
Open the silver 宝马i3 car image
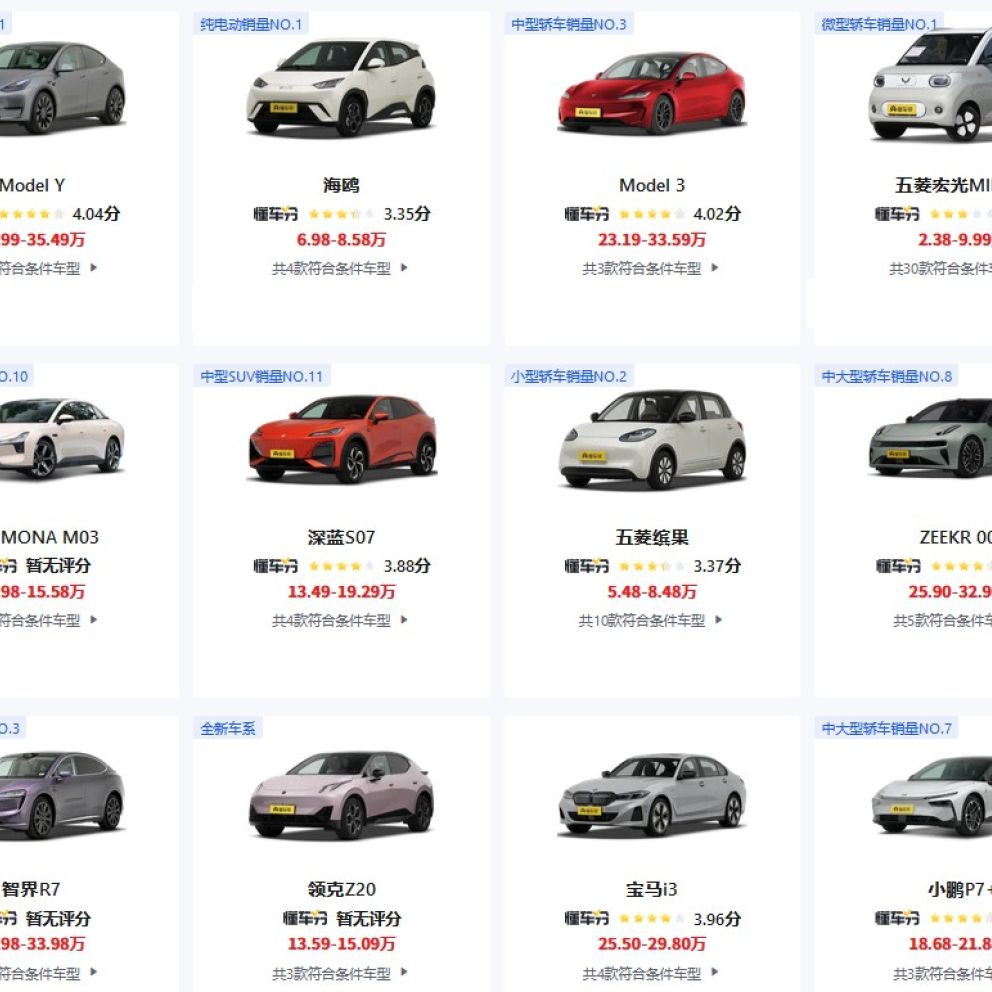click(x=652, y=795)
